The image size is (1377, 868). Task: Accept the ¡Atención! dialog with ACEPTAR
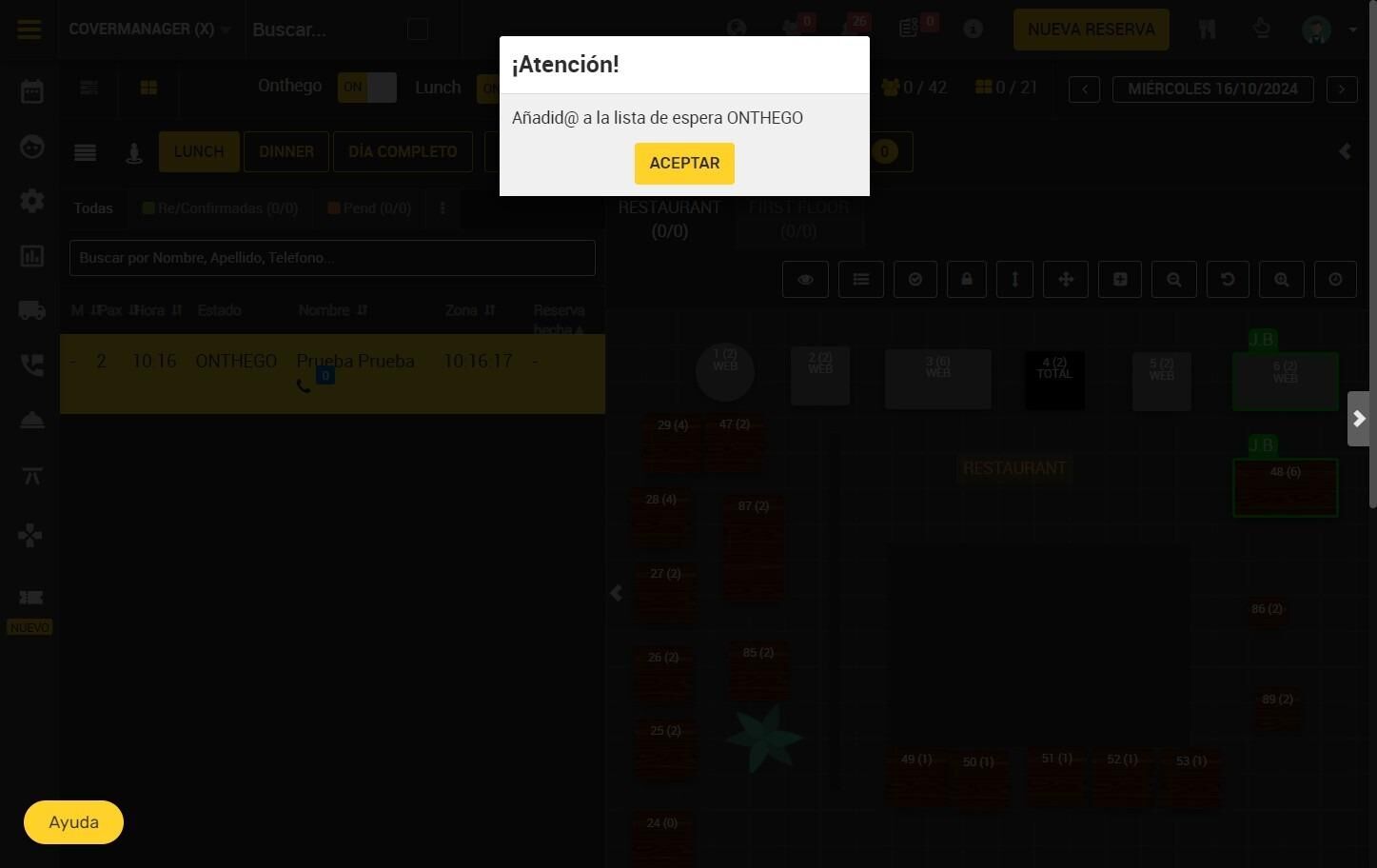click(x=684, y=163)
